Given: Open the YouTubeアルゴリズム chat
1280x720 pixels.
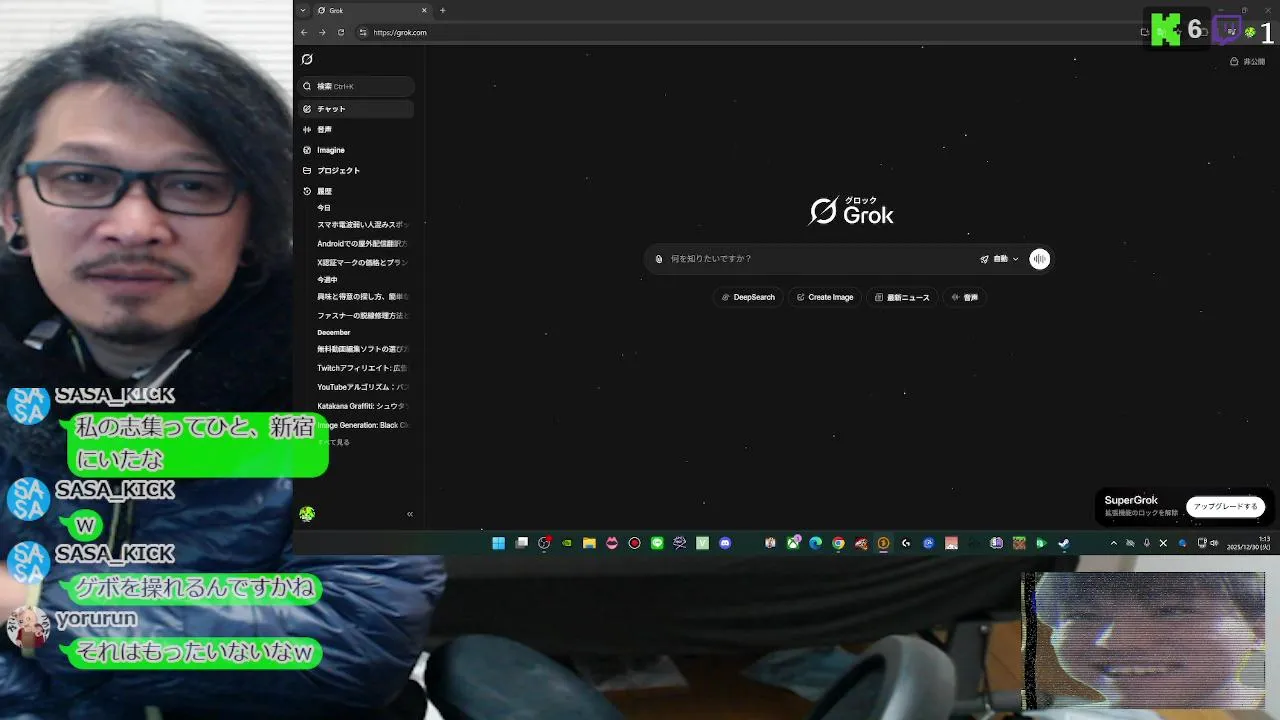Looking at the screenshot, I should pos(362,387).
